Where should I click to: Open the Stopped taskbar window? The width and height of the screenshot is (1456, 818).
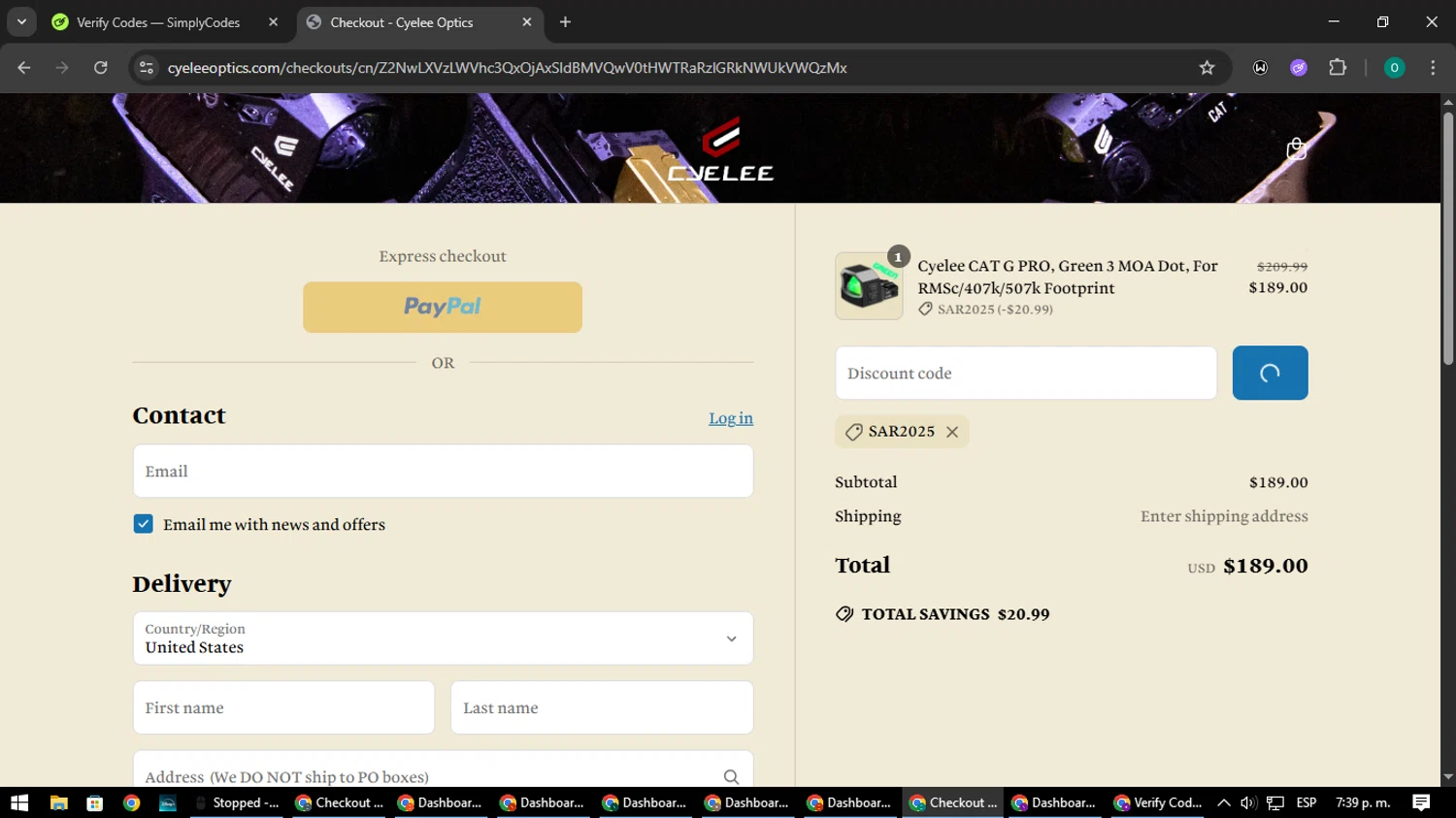pos(236,802)
